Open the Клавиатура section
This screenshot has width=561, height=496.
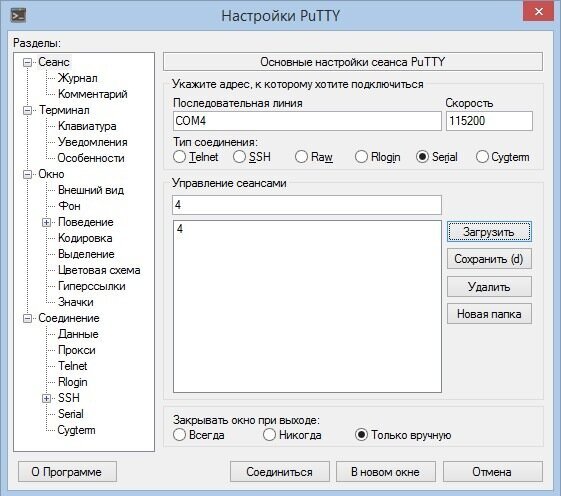point(87,126)
